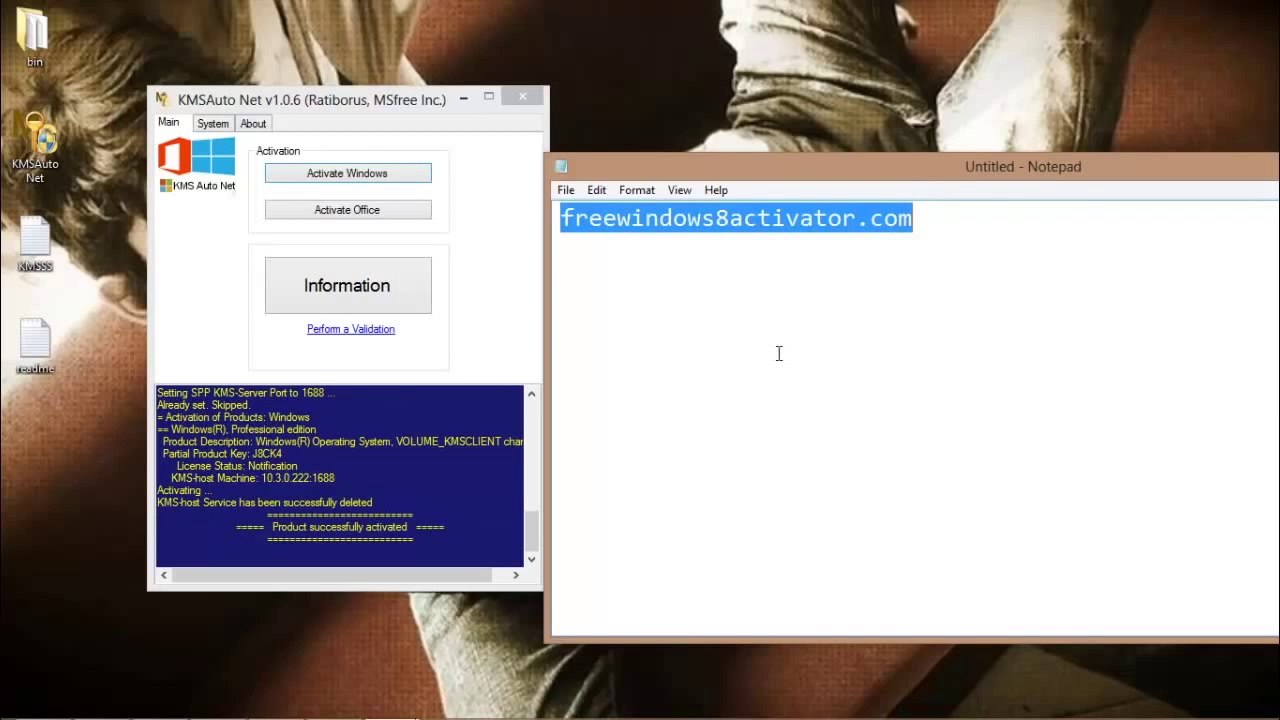
Task: Open Notepad Edit menu
Action: 597,190
